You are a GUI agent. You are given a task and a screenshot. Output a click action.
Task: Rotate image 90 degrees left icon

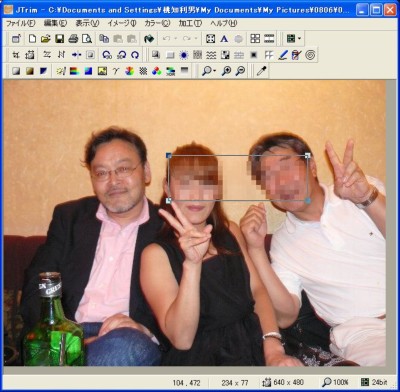click(x=107, y=55)
